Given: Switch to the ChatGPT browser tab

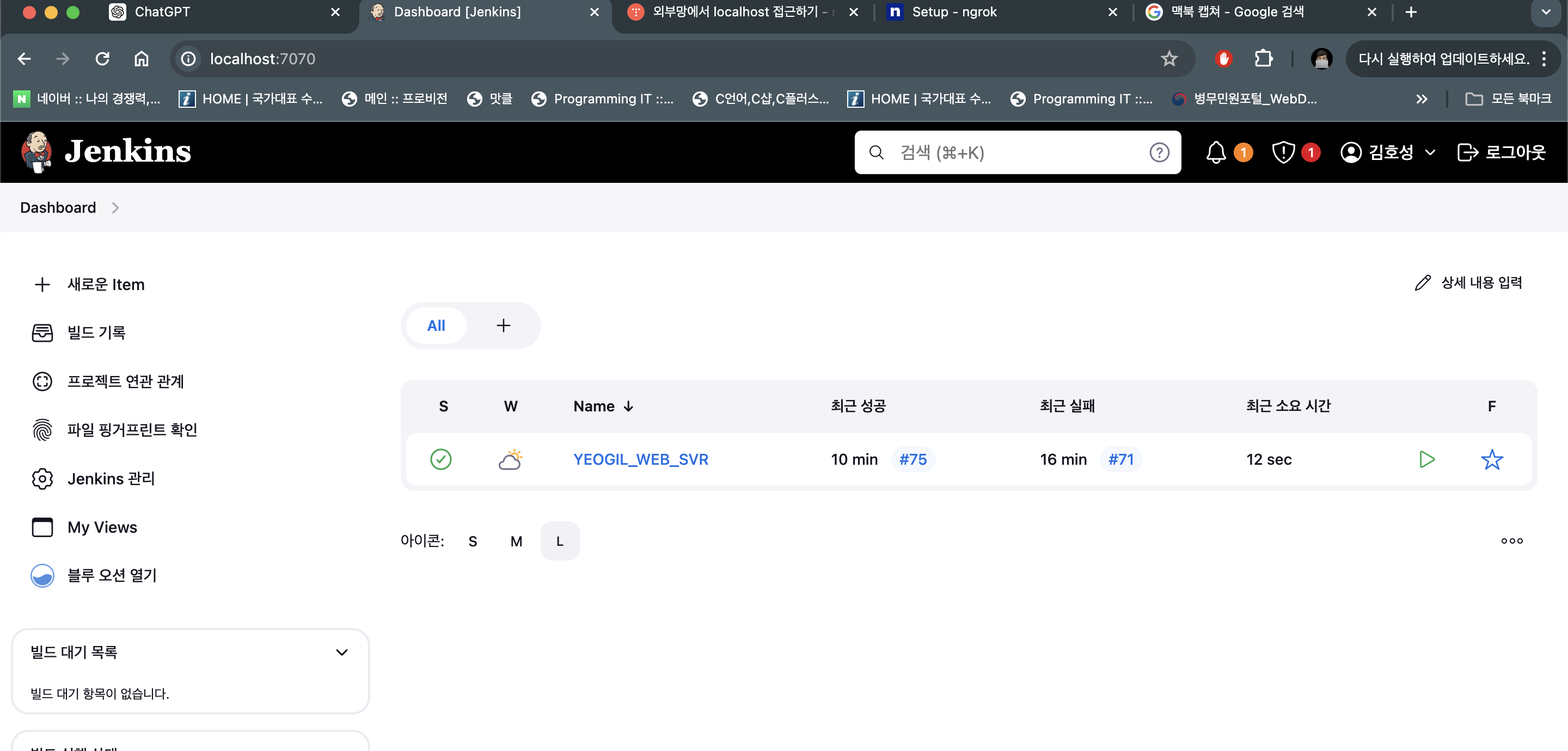Looking at the screenshot, I should point(162,11).
